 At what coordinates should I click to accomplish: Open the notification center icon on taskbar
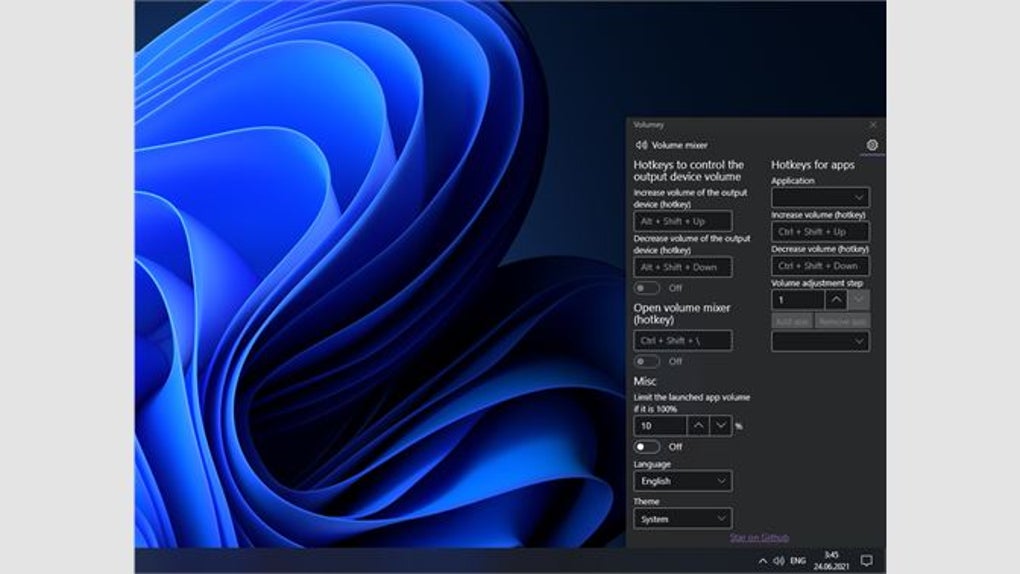(x=866, y=560)
